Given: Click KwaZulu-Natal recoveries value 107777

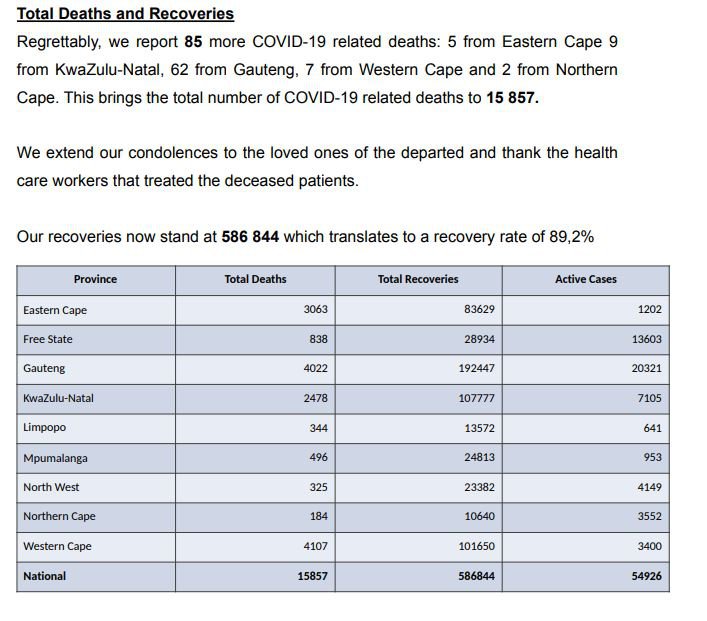Looking at the screenshot, I should point(477,398).
